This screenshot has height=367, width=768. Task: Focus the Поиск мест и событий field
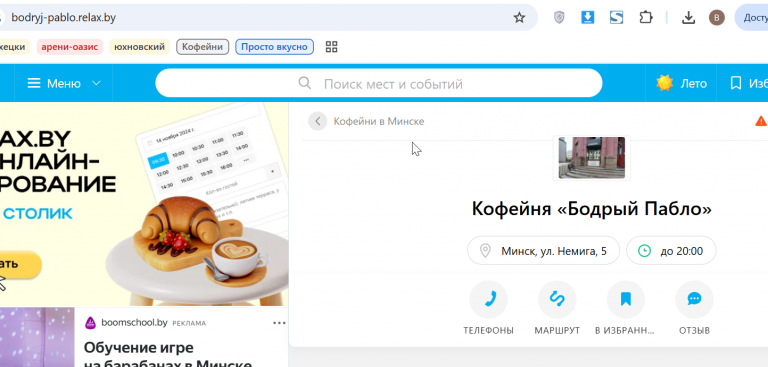click(379, 83)
